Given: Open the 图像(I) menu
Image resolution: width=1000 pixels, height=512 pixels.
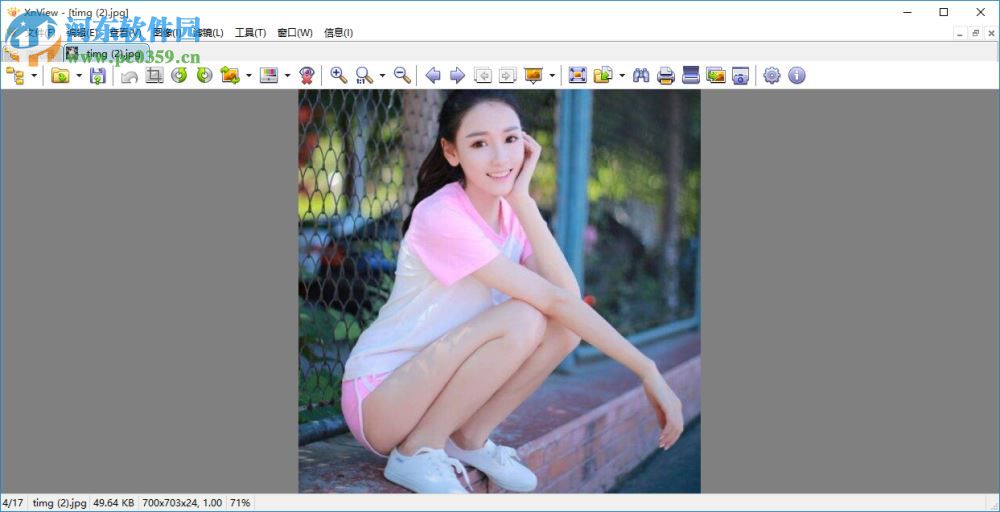Looking at the screenshot, I should 166,33.
